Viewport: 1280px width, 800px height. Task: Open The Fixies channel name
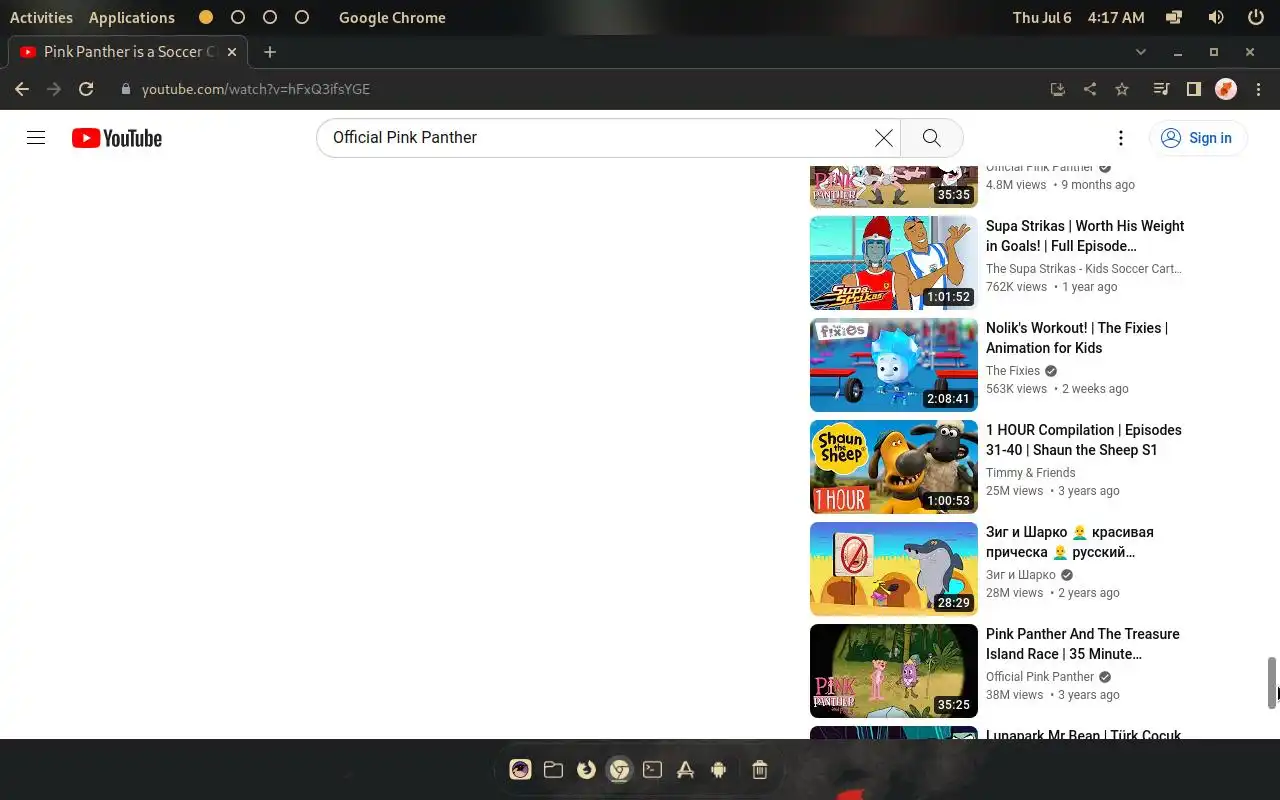(1013, 371)
